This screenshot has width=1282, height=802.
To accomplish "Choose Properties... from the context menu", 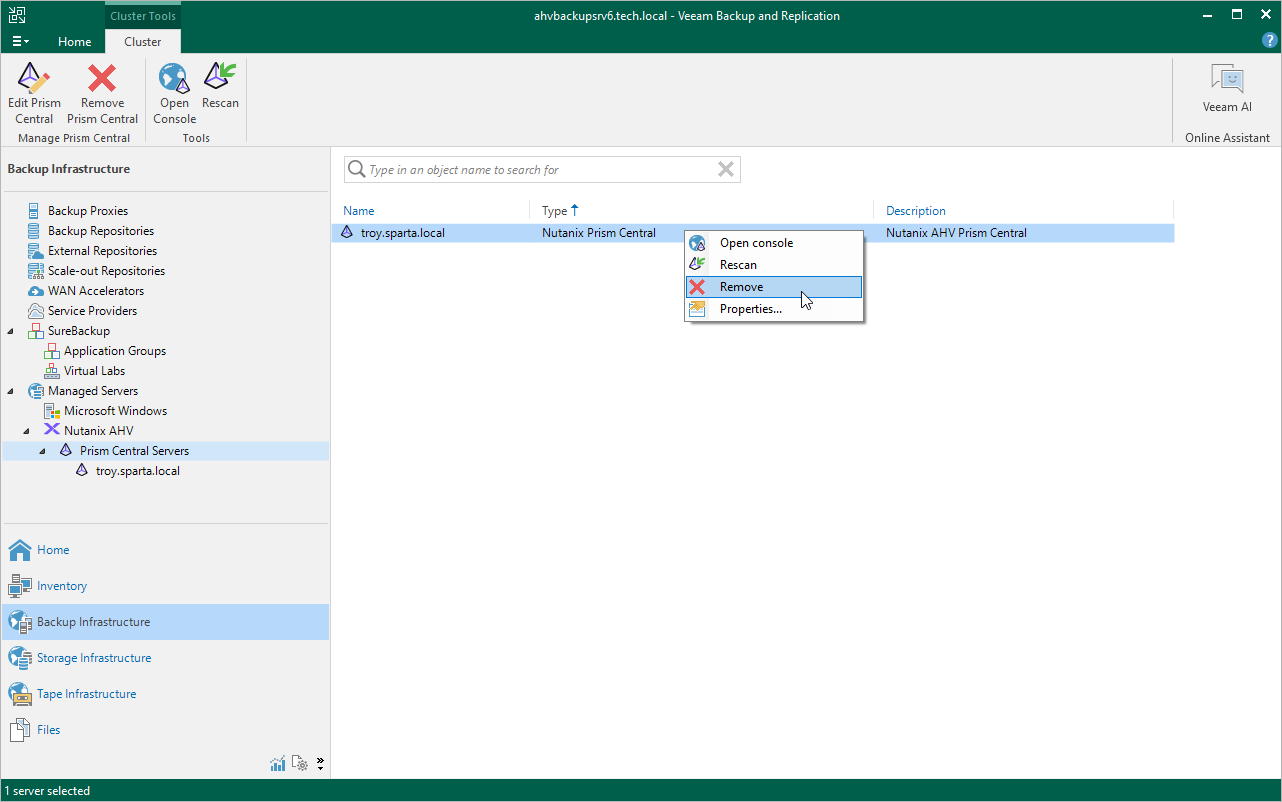I will [x=774, y=309].
